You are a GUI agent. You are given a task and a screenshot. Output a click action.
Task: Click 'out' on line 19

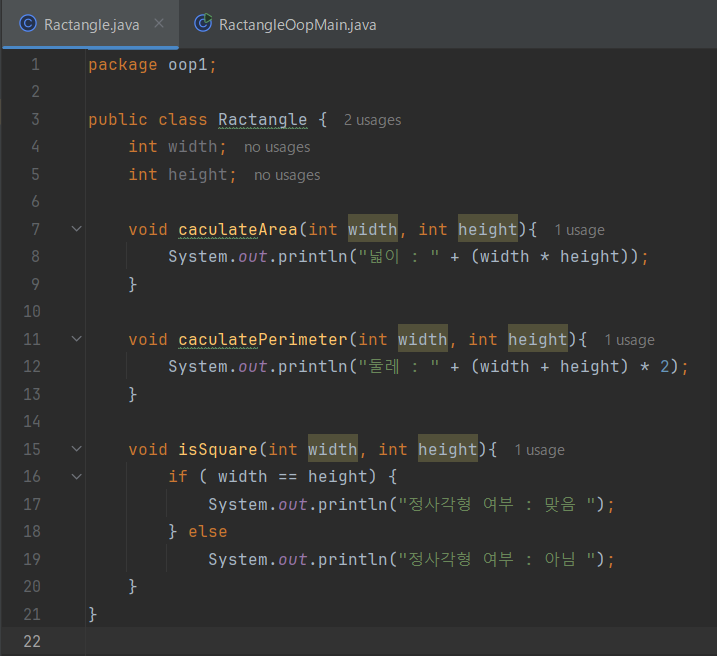click(x=293, y=560)
